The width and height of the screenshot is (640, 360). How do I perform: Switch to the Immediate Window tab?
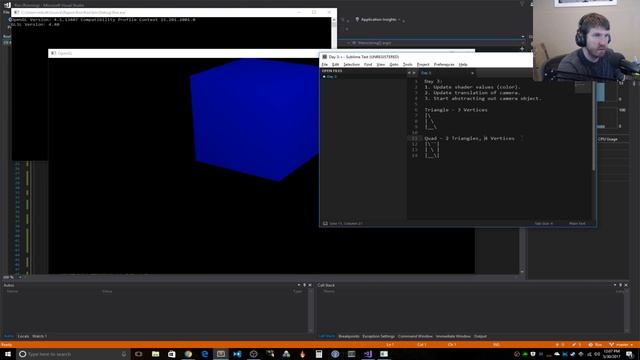tap(453, 336)
